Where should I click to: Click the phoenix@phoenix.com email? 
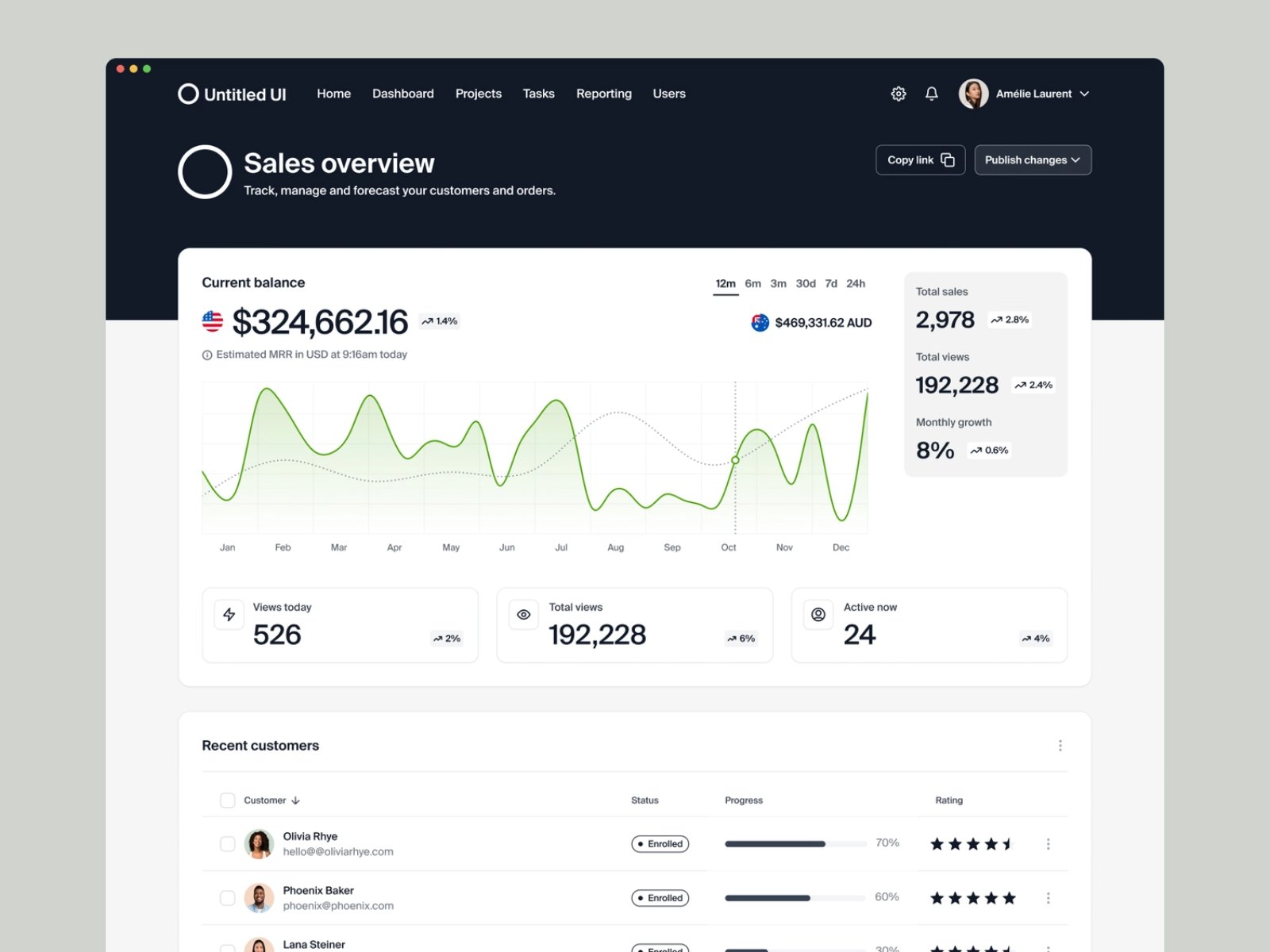[x=338, y=906]
